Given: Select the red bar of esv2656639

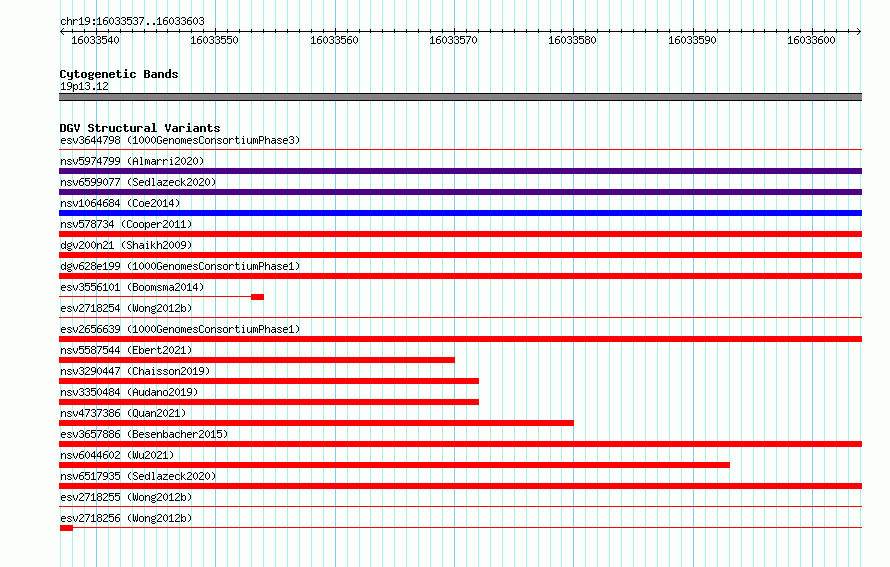Looking at the screenshot, I should (x=460, y=339).
